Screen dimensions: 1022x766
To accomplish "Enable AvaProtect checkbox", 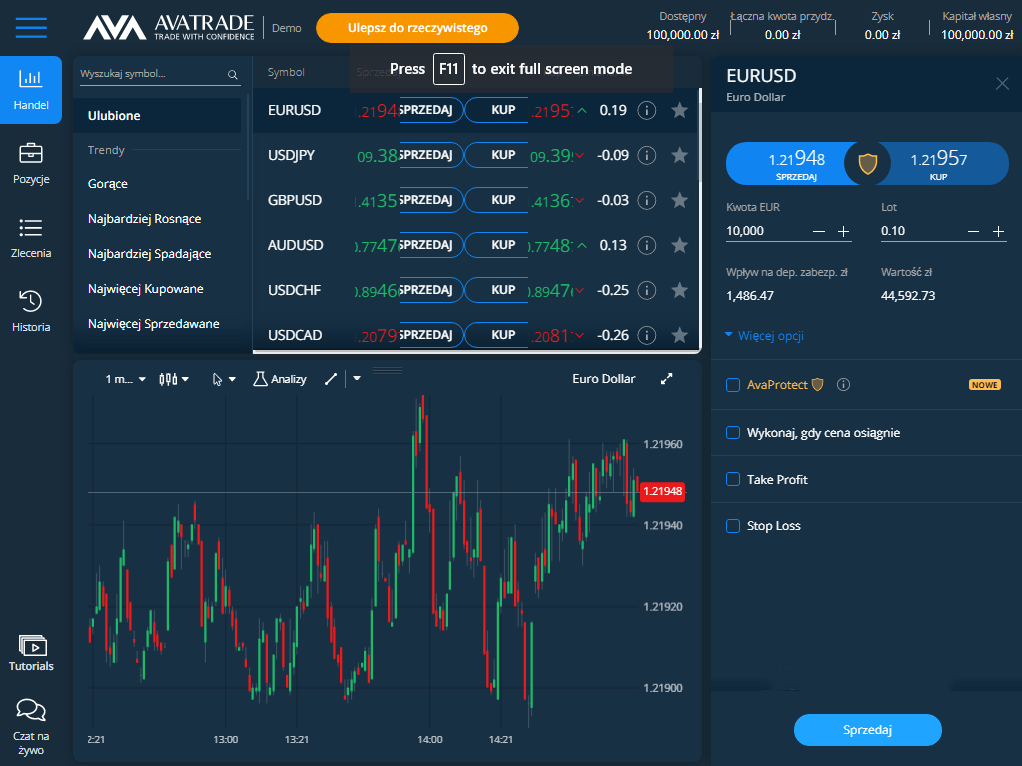I will pos(733,385).
